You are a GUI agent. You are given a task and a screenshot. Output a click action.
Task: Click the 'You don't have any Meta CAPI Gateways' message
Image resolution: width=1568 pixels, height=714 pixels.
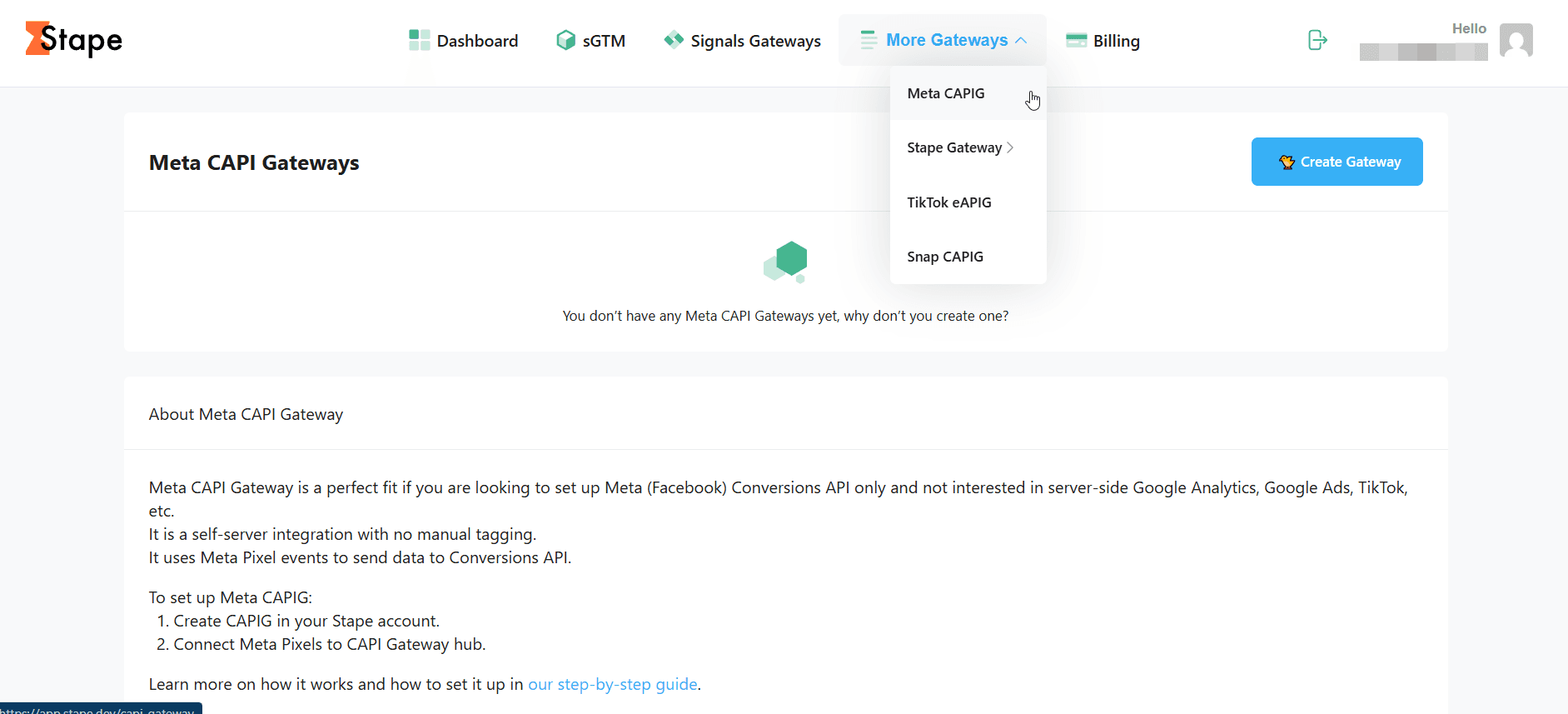pos(785,316)
